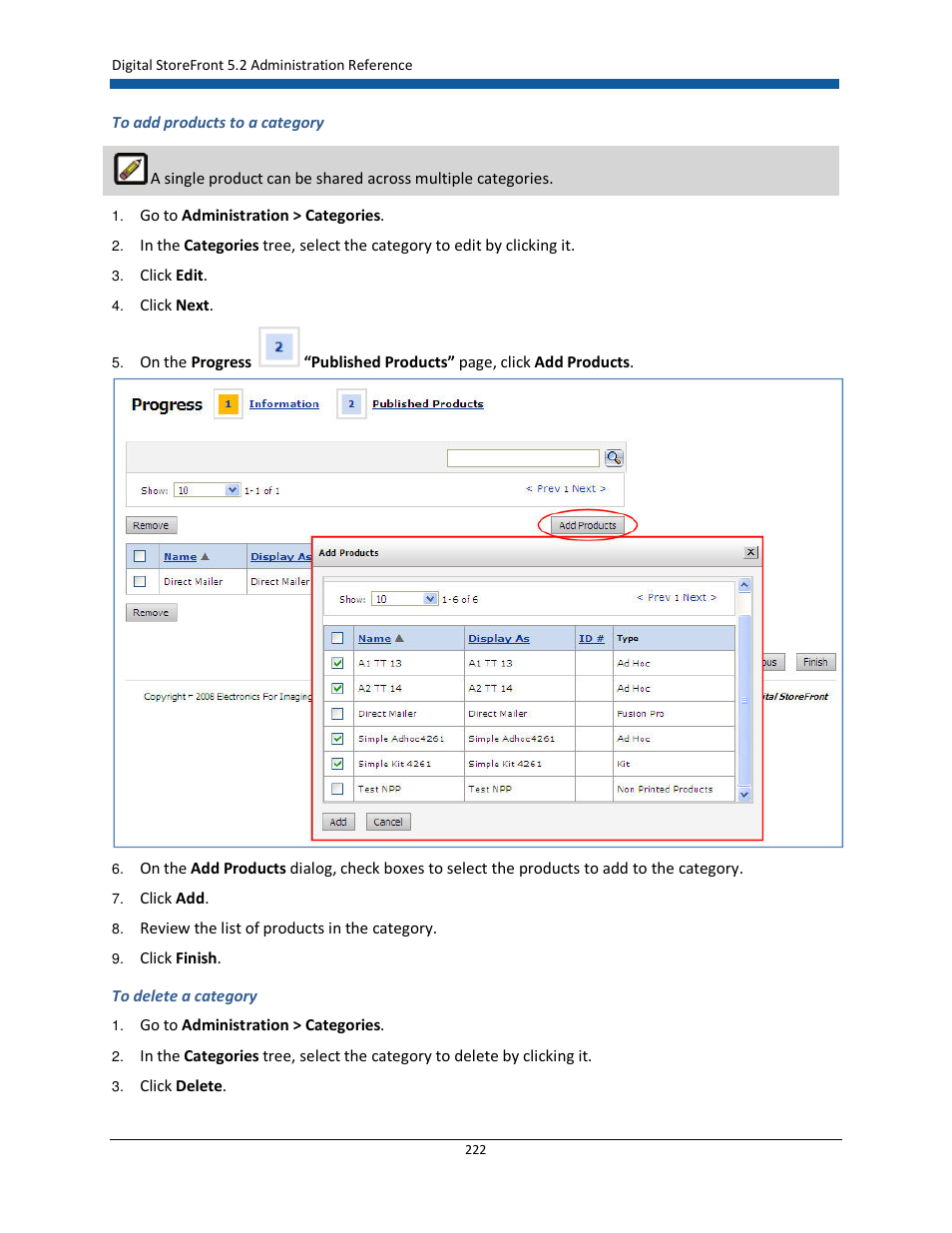
Task: Click the Finish button
Action: click(815, 662)
